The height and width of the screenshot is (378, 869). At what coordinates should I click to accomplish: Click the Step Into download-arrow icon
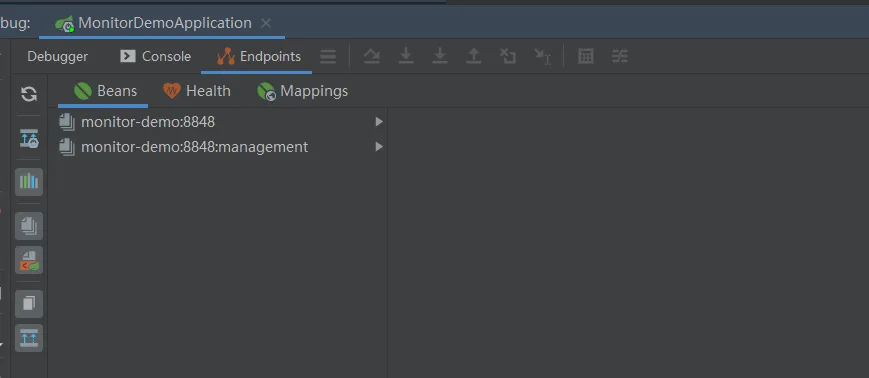(406, 56)
